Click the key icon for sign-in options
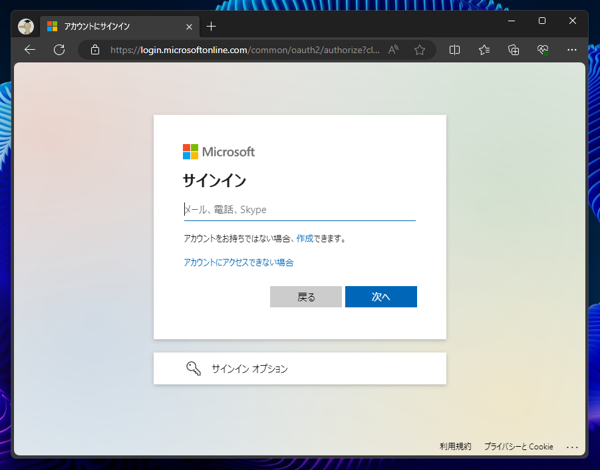The width and height of the screenshot is (600, 470). [x=193, y=368]
